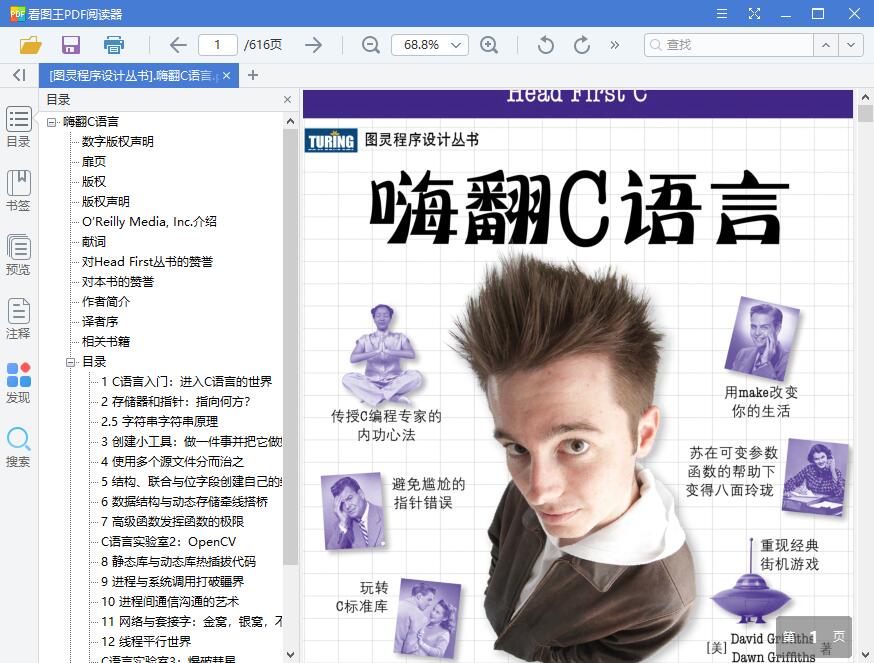Click the page number input field
This screenshot has width=874, height=663.
coord(218,45)
